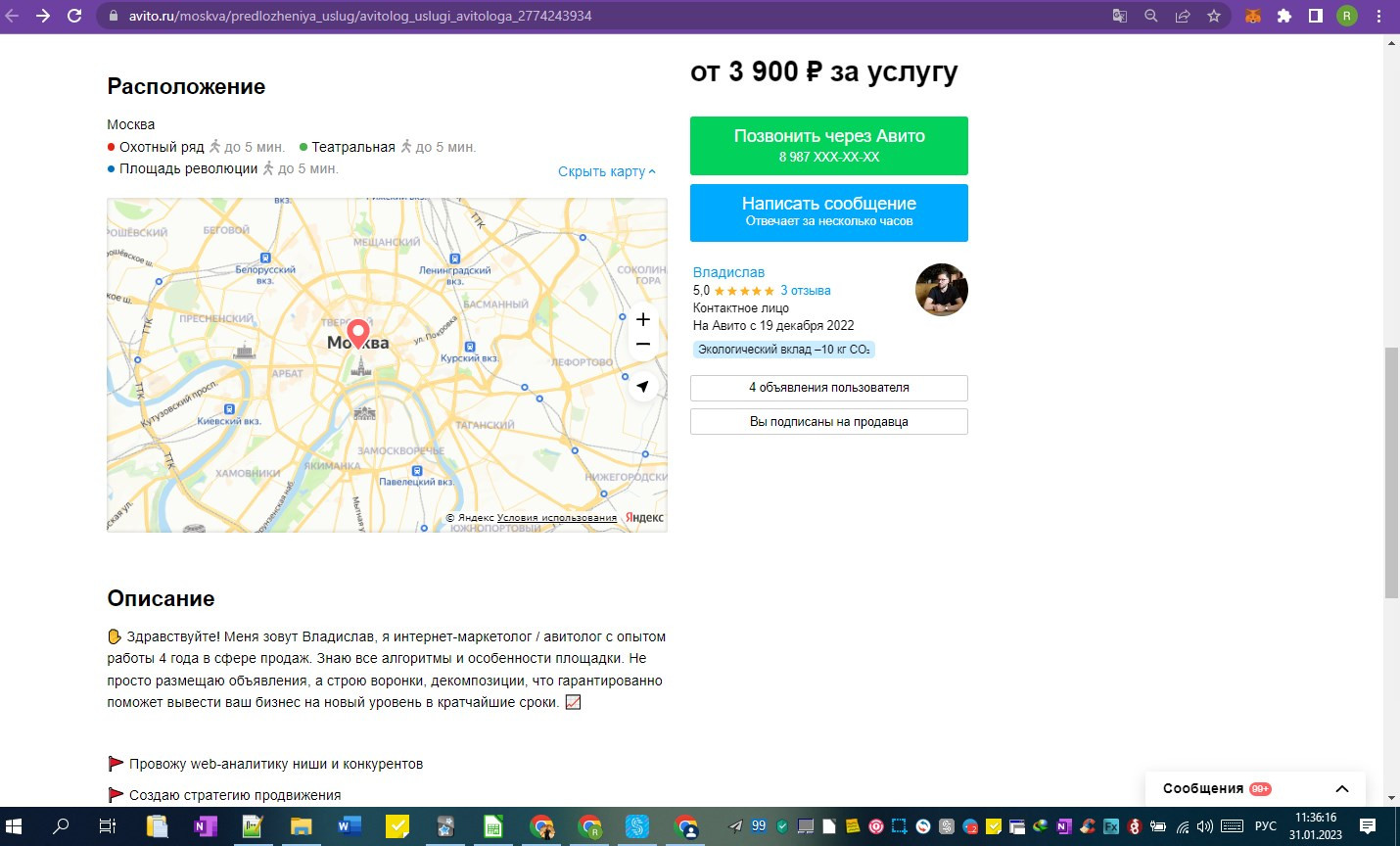
Task: Hide the map via Скрыть карту
Action: tap(607, 171)
